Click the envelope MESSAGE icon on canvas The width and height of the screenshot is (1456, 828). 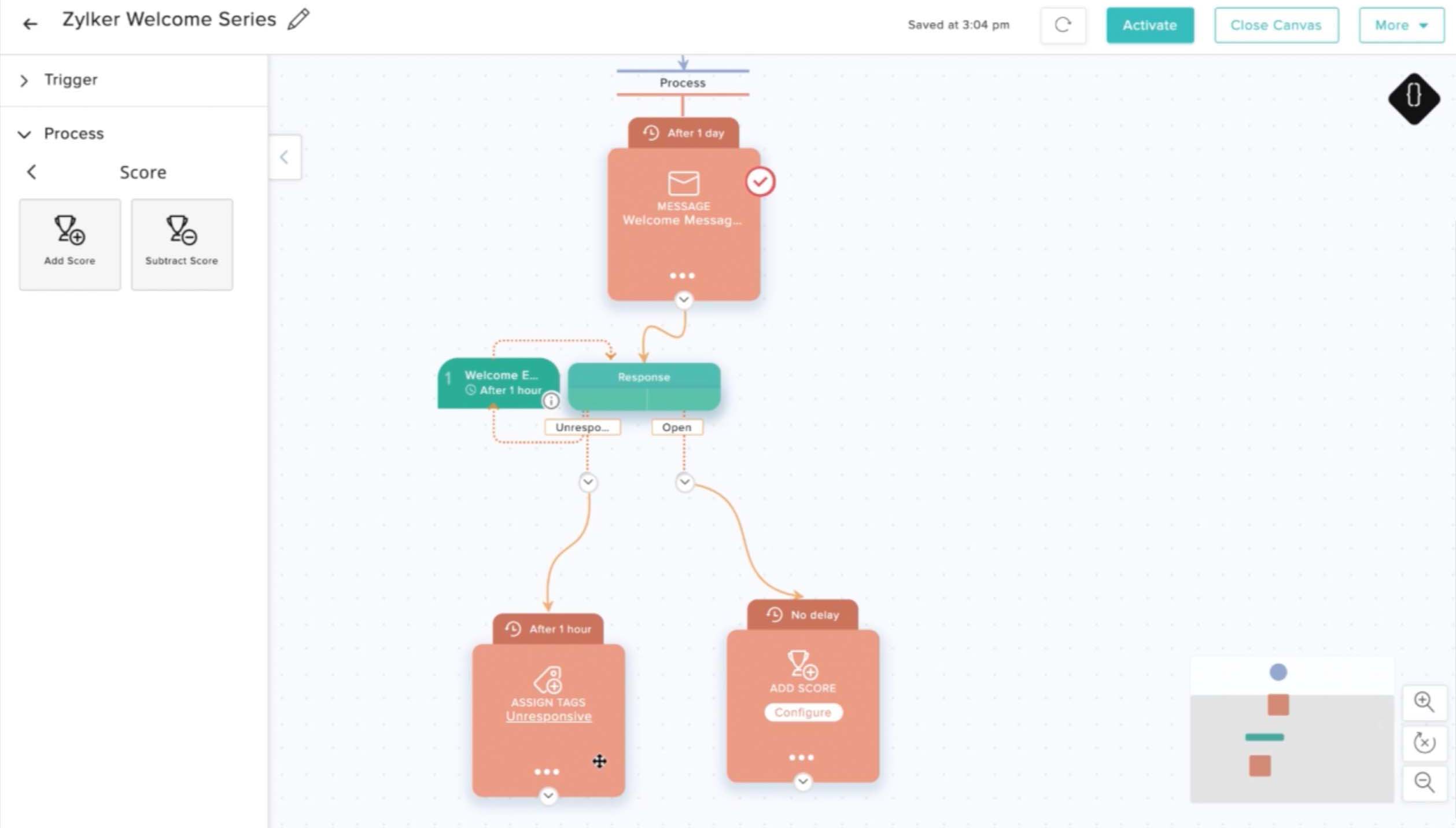click(683, 183)
